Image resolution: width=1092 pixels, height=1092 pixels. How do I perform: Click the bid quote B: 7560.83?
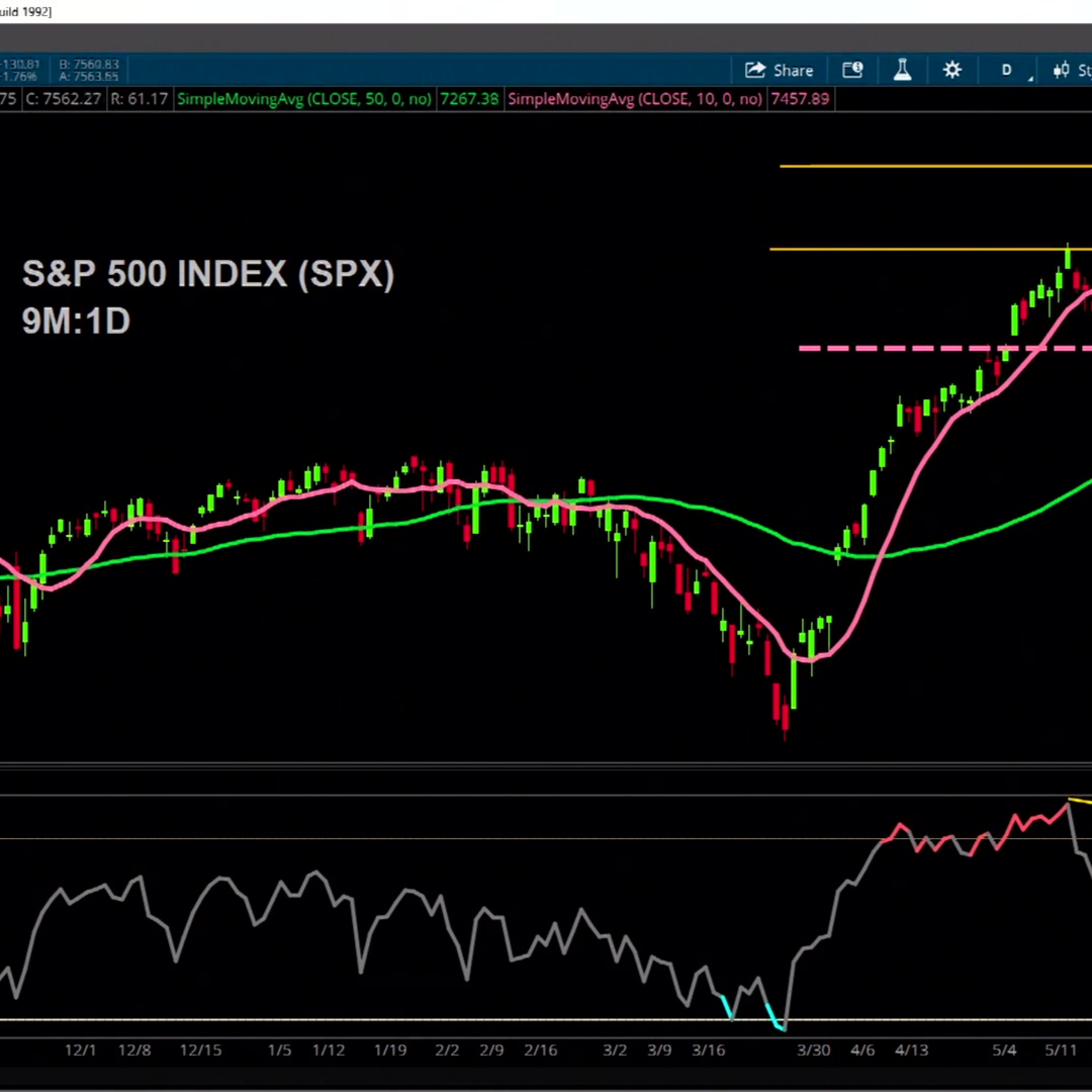point(89,64)
